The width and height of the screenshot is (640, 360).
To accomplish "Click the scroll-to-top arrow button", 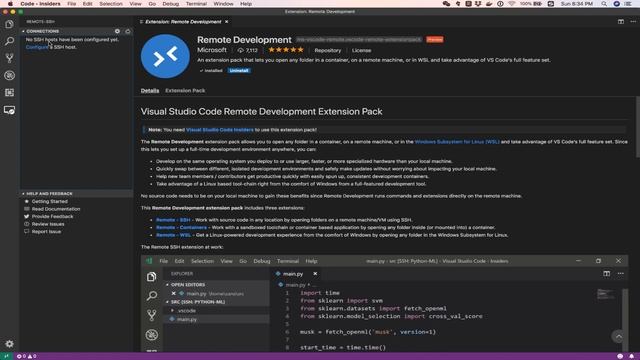I will pyautogui.click(x=618, y=336).
